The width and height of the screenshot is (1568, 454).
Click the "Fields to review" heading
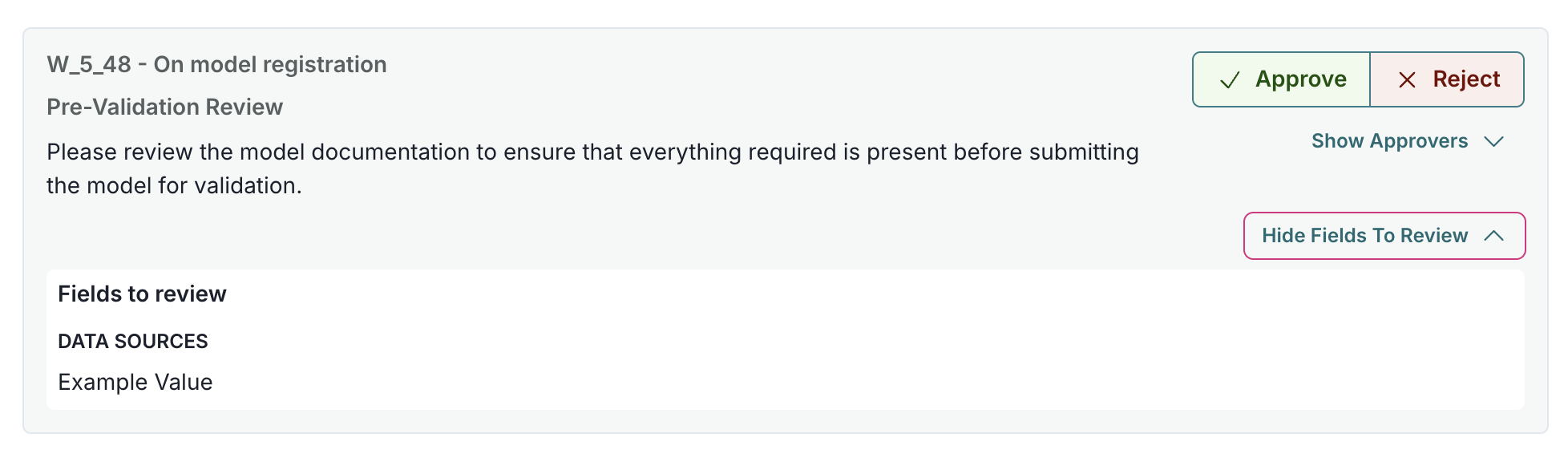coord(142,294)
